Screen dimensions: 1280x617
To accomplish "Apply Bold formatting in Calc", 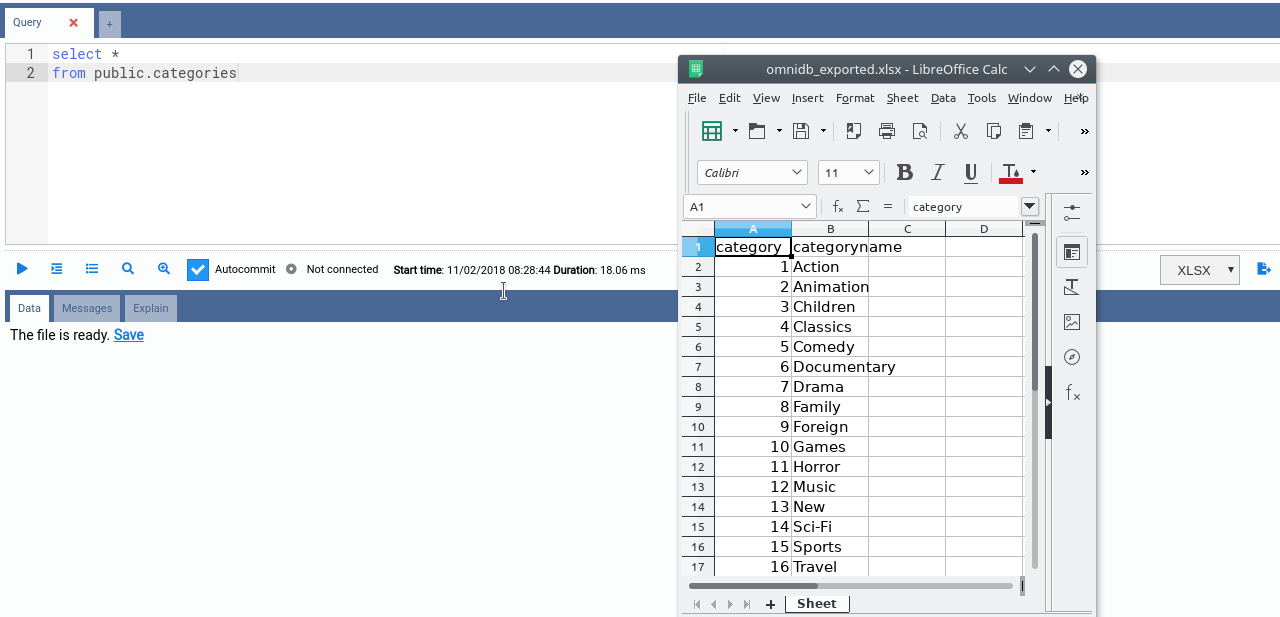I will (904, 173).
